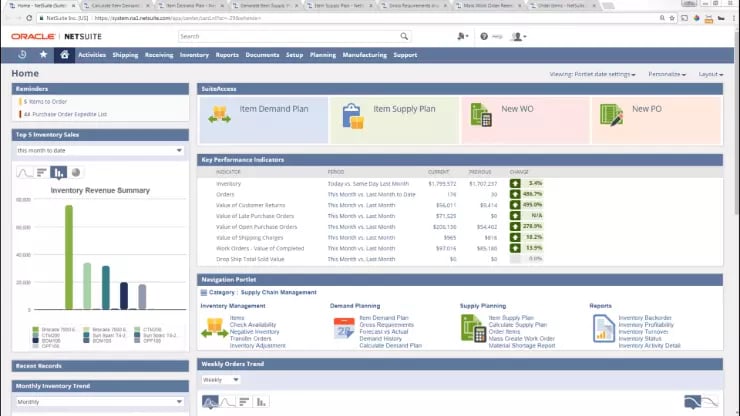
Task: Select column chart view for Inventory Sales
Action: coord(59,173)
